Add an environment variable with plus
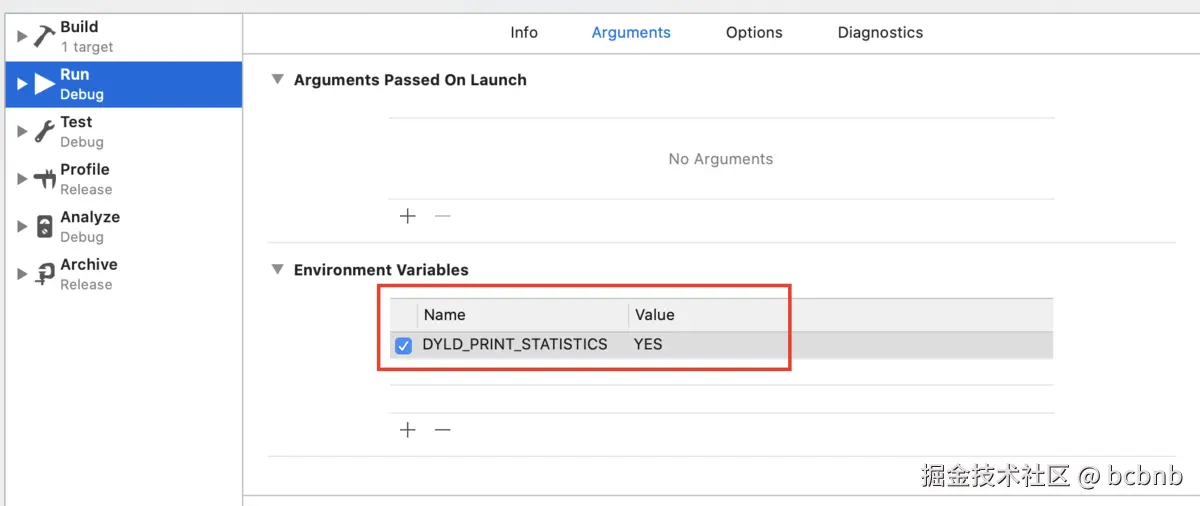The width and height of the screenshot is (1200, 506). pyautogui.click(x=408, y=430)
